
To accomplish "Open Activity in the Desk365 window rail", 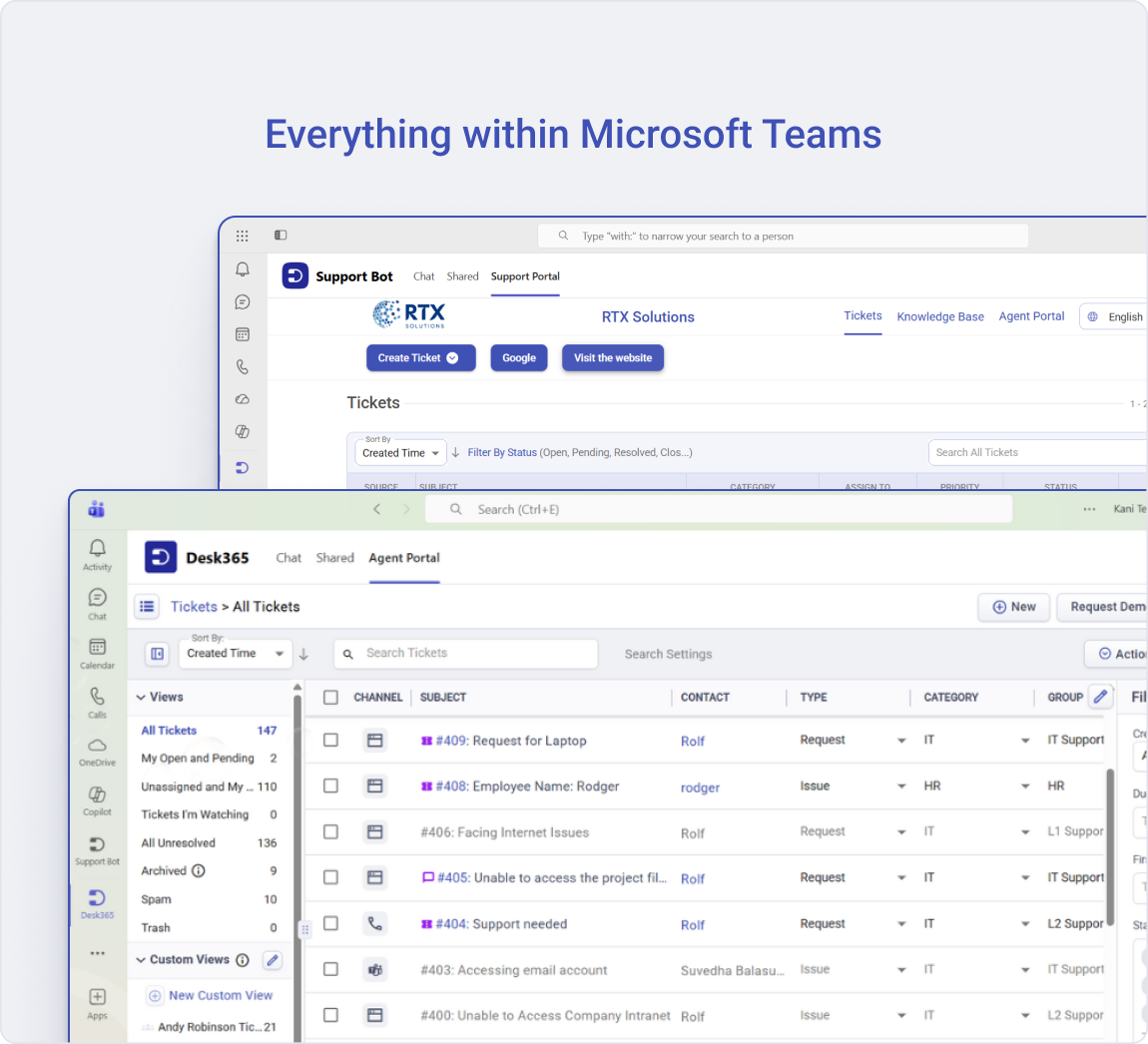I will click(x=98, y=556).
